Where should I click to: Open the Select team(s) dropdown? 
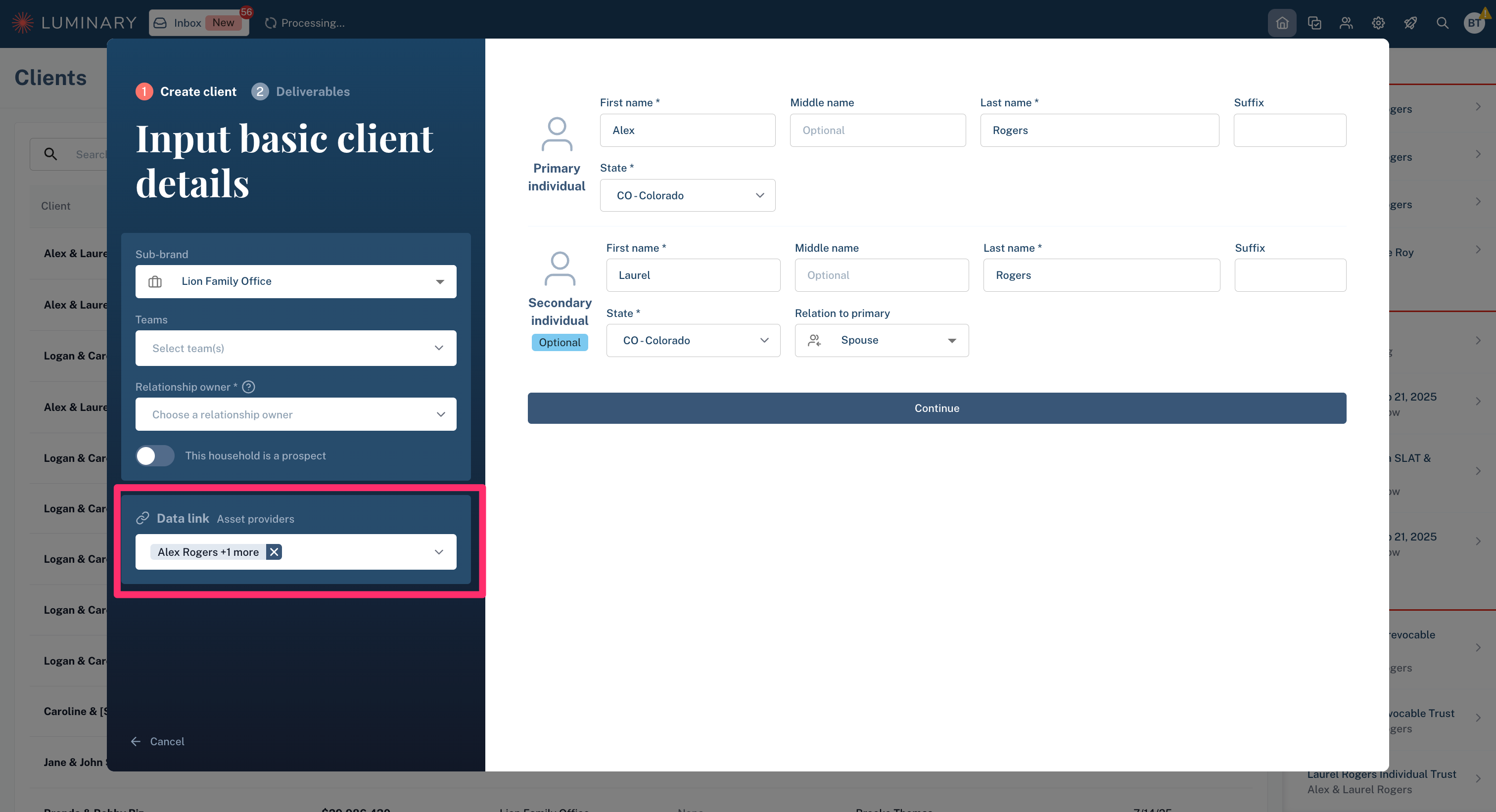tap(296, 348)
